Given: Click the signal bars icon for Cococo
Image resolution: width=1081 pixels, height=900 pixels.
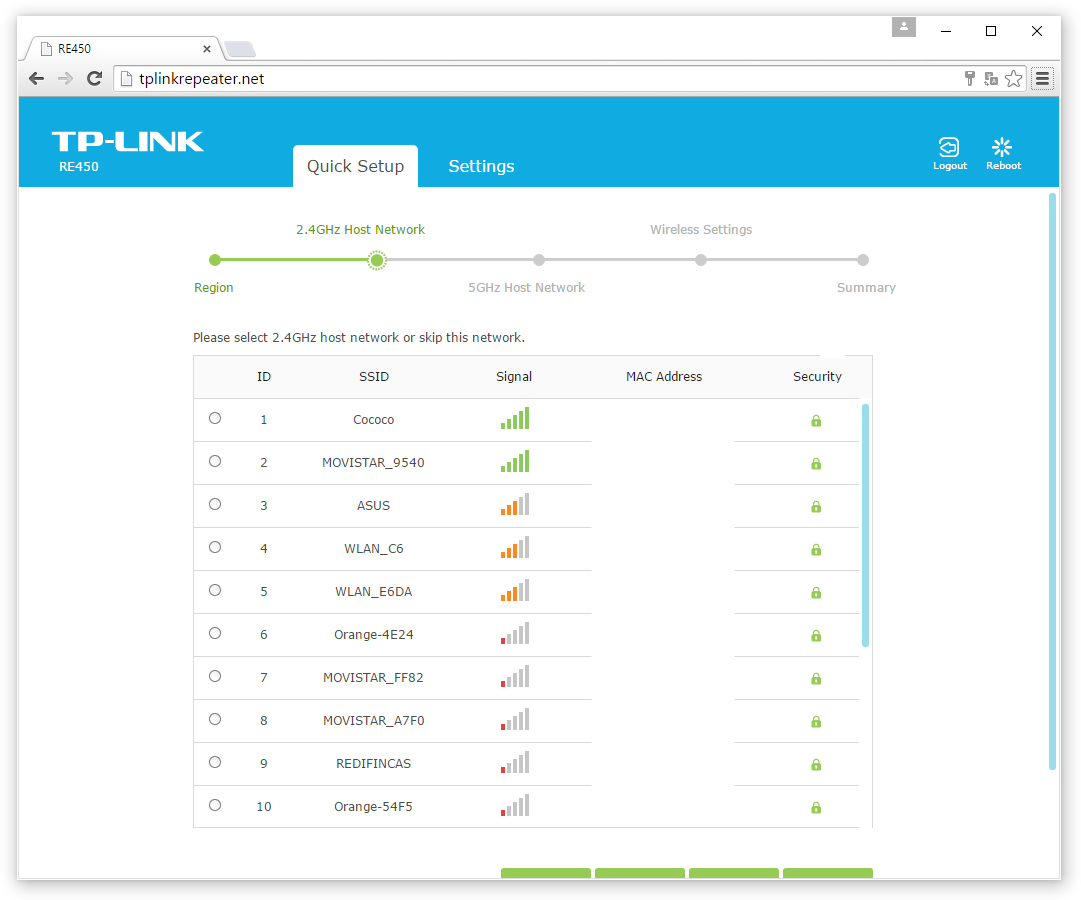Looking at the screenshot, I should (x=515, y=418).
